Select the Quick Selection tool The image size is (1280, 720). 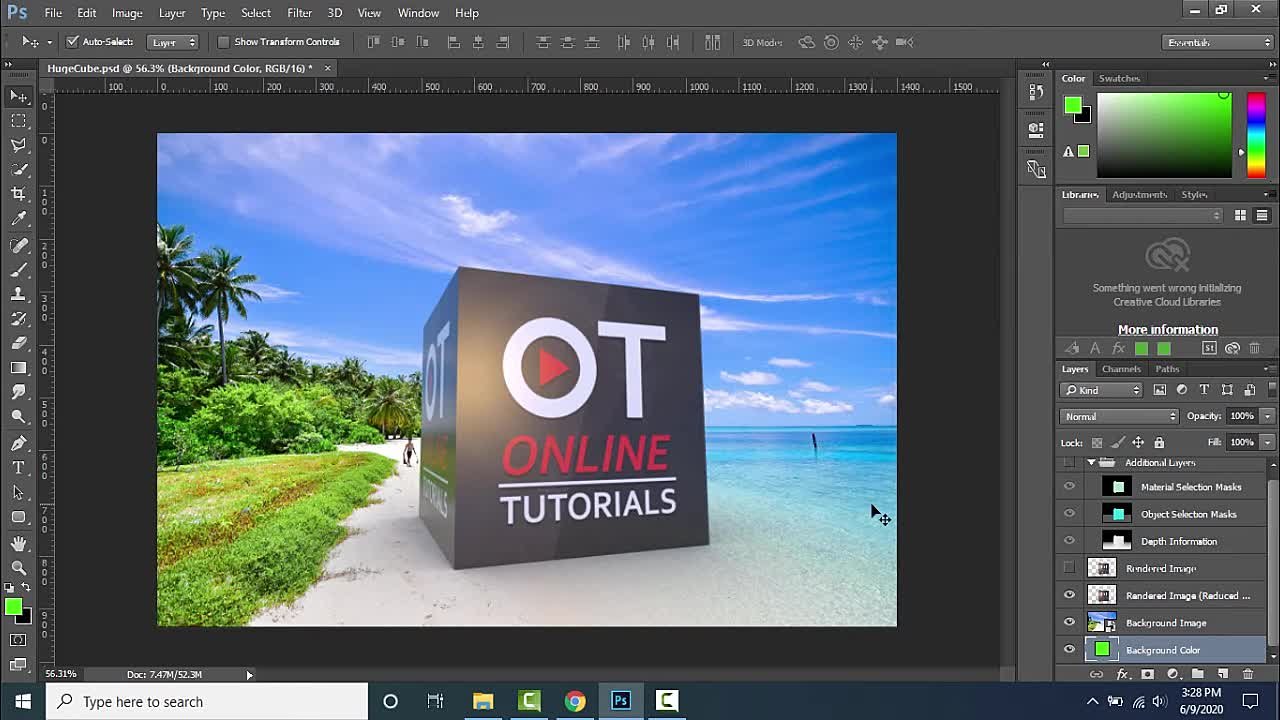pyautogui.click(x=19, y=170)
